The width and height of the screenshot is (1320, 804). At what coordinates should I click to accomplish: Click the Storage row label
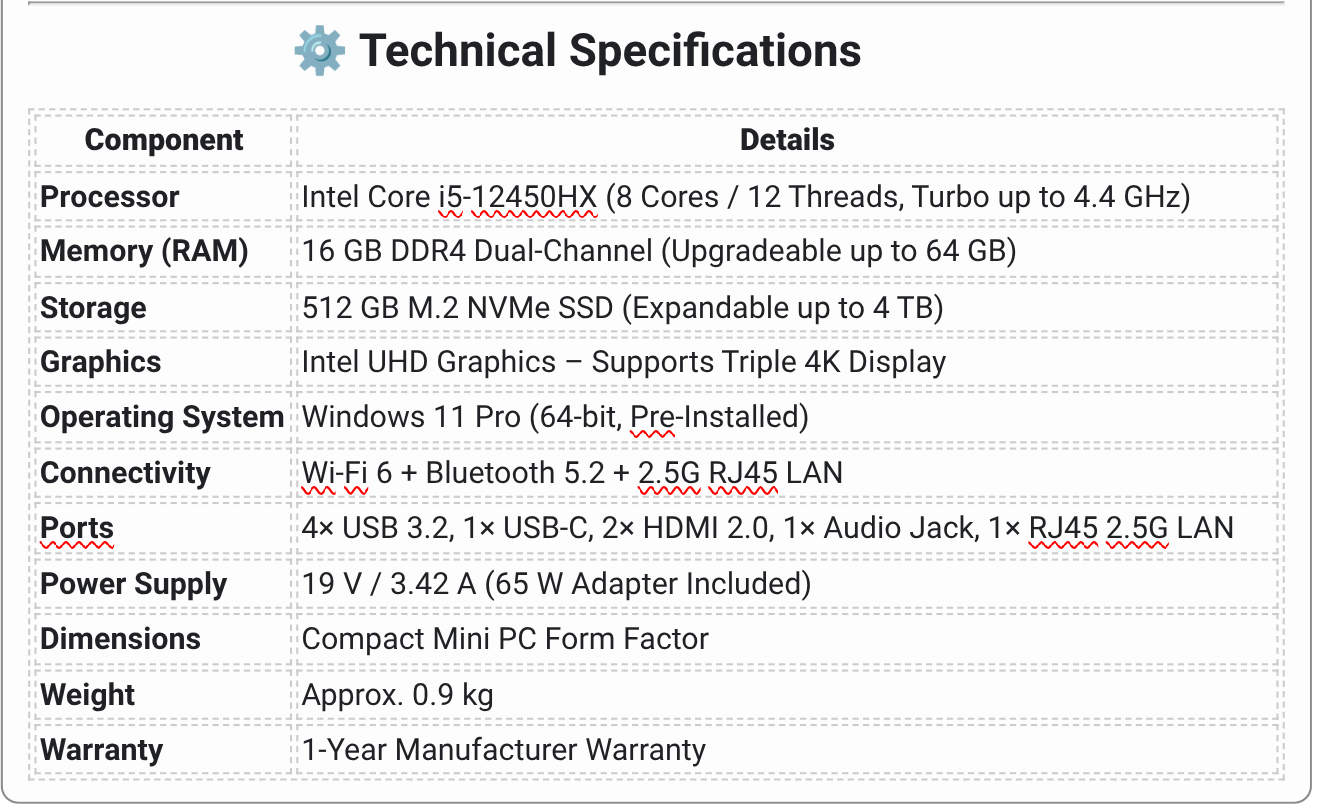click(x=93, y=308)
